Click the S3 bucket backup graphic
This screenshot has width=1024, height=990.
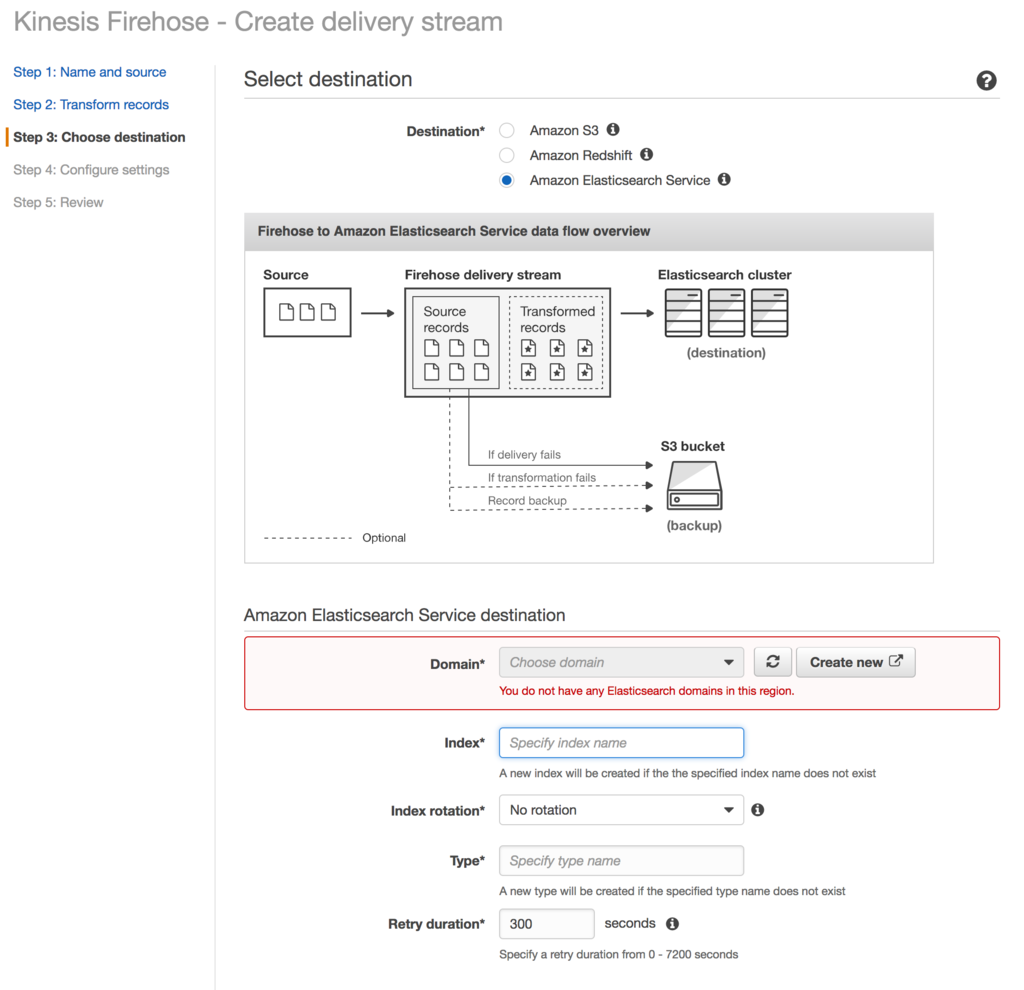[x=694, y=486]
